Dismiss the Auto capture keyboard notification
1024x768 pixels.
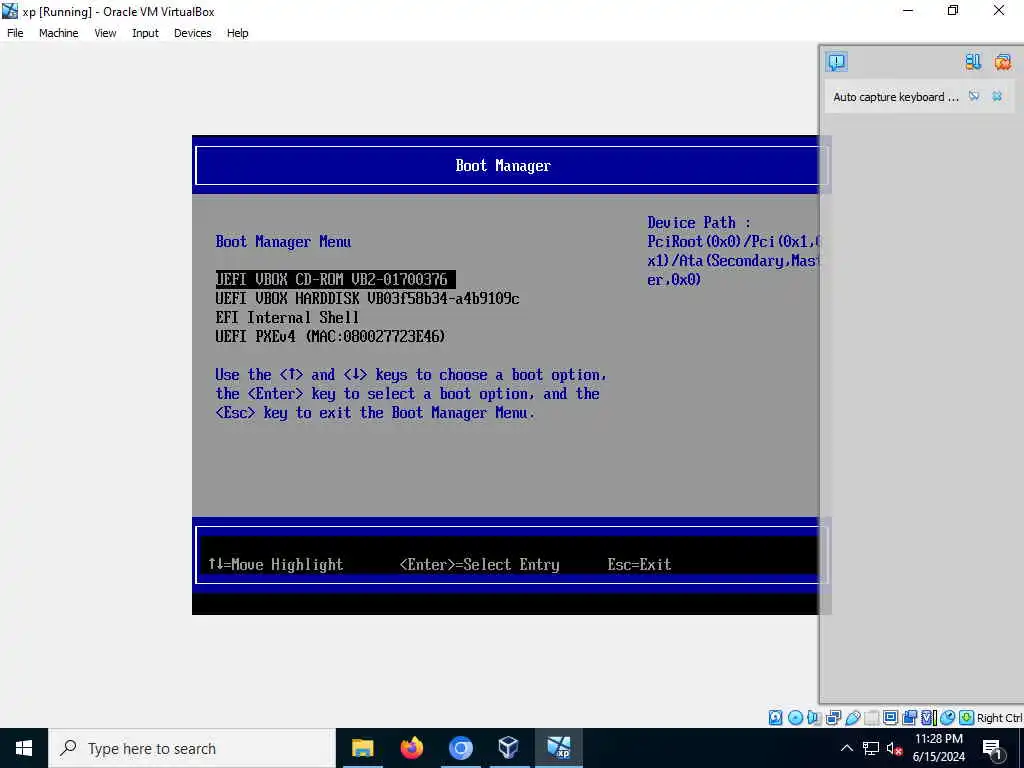click(997, 97)
